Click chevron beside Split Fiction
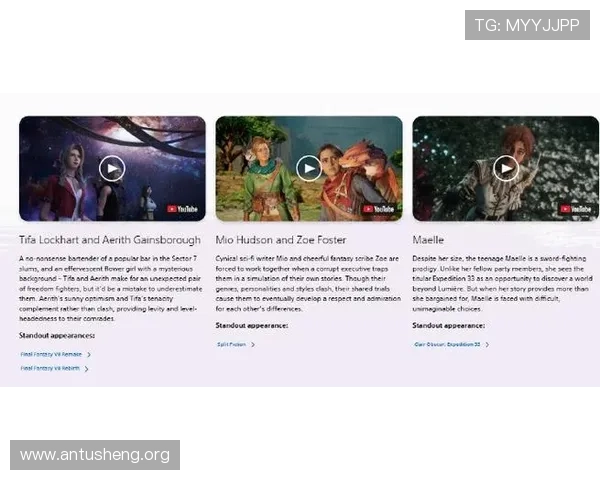The image size is (600, 480). pos(253,344)
